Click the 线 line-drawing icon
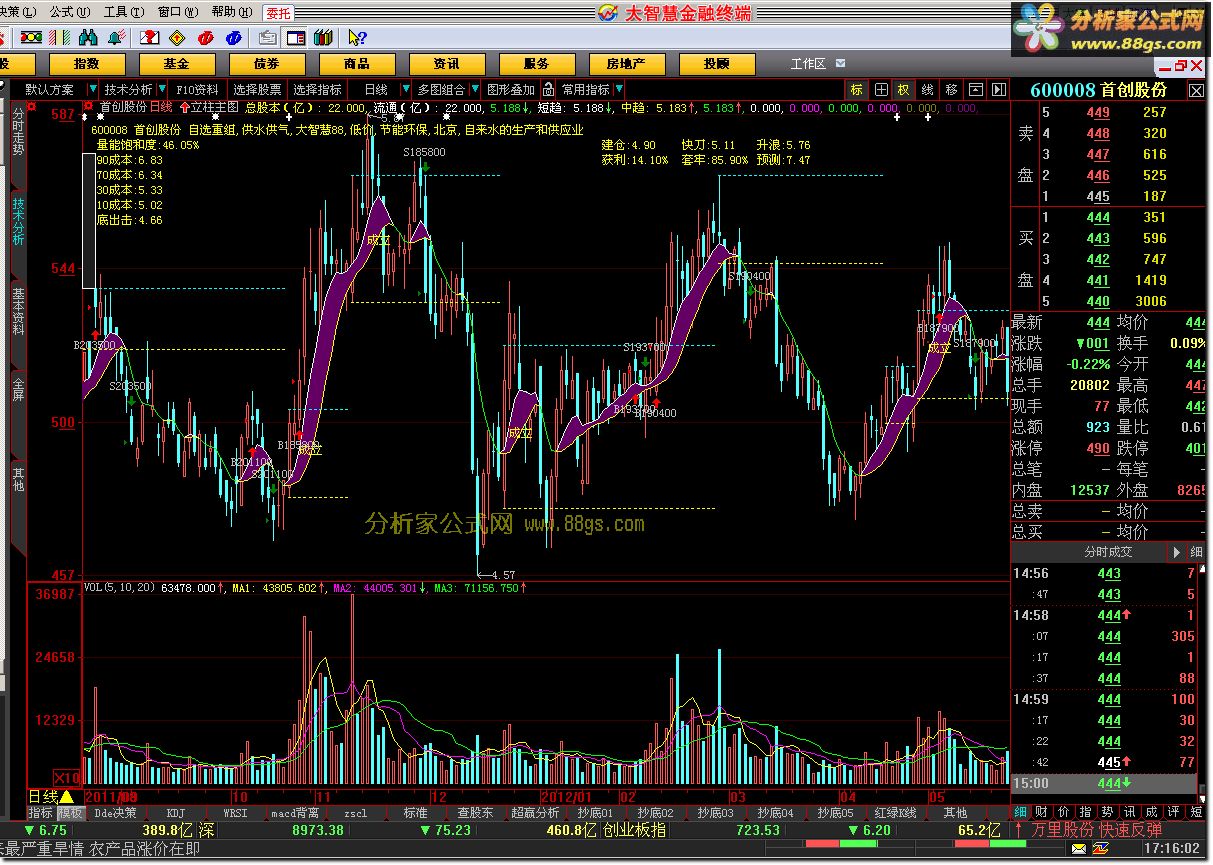1213x865 pixels. tap(928, 89)
